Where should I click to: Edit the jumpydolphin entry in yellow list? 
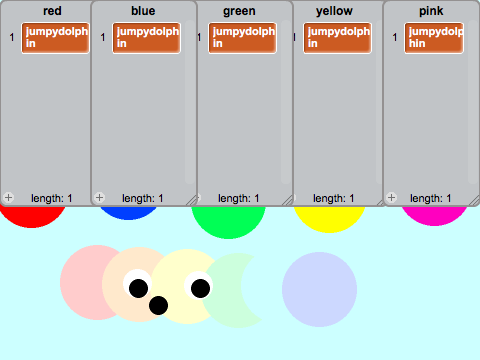point(337,38)
